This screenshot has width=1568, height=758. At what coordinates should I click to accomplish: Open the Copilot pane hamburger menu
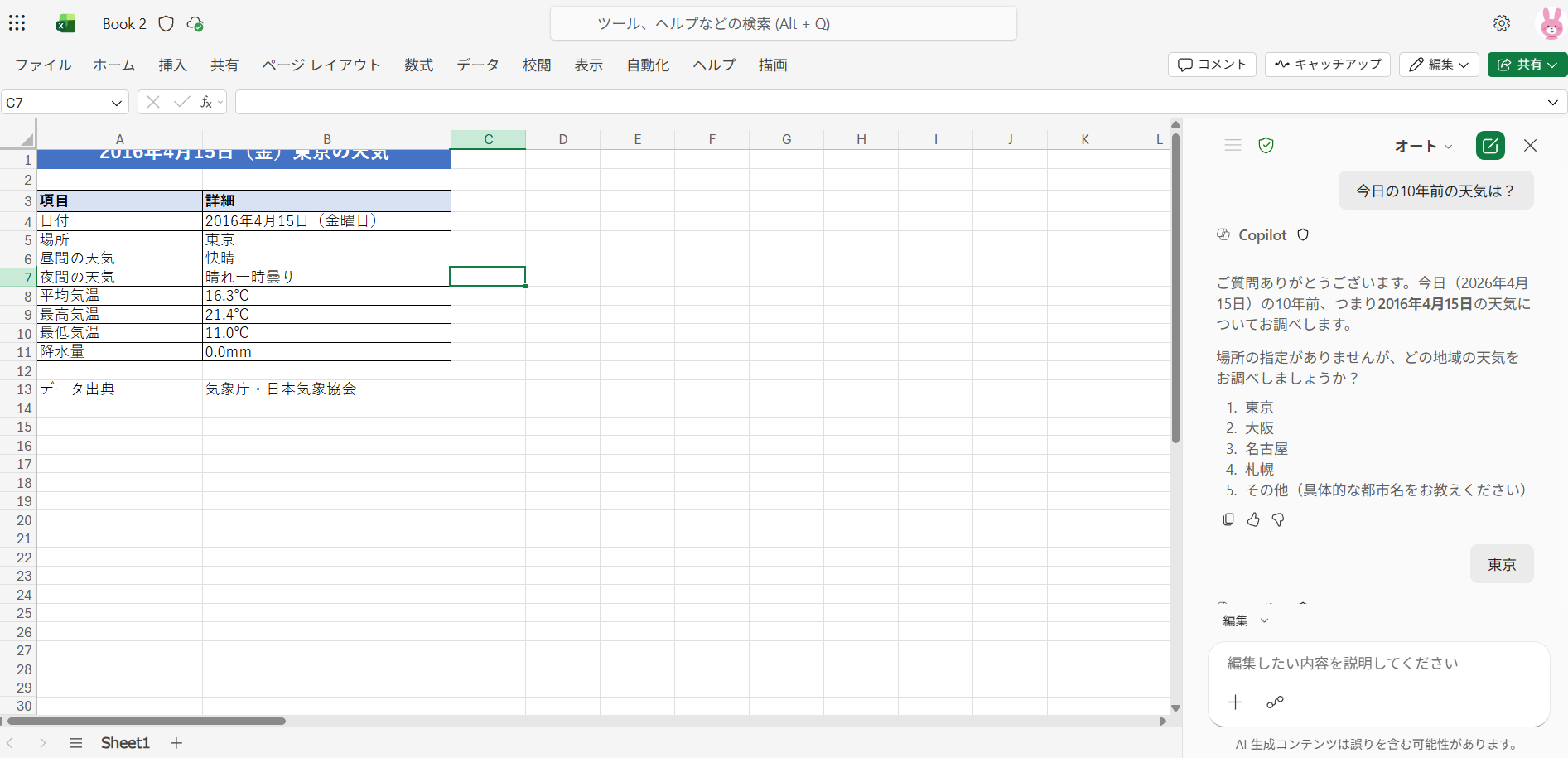coord(1232,146)
